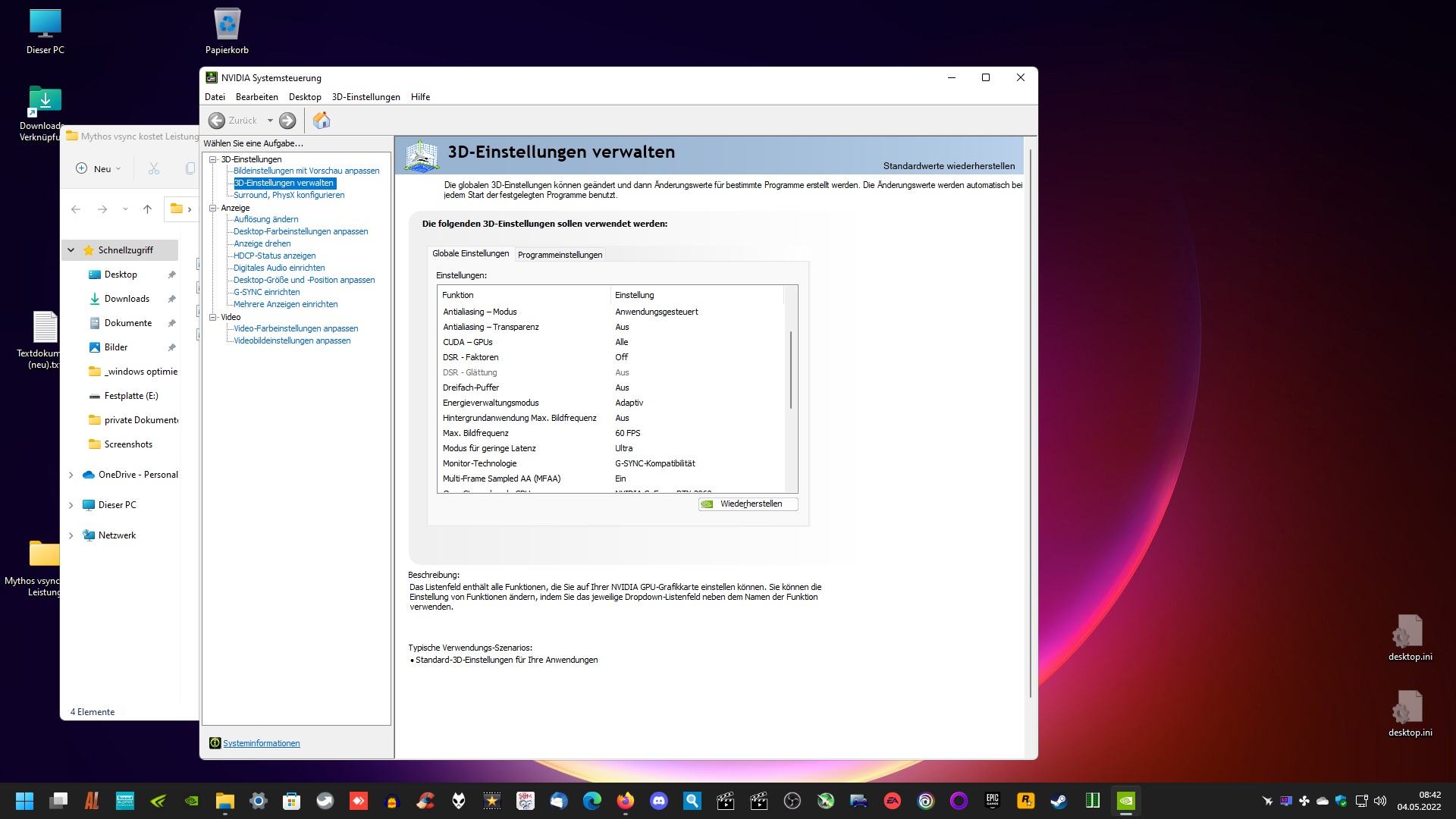
Task: Click the Zurück back arrow icon
Action: click(x=217, y=121)
